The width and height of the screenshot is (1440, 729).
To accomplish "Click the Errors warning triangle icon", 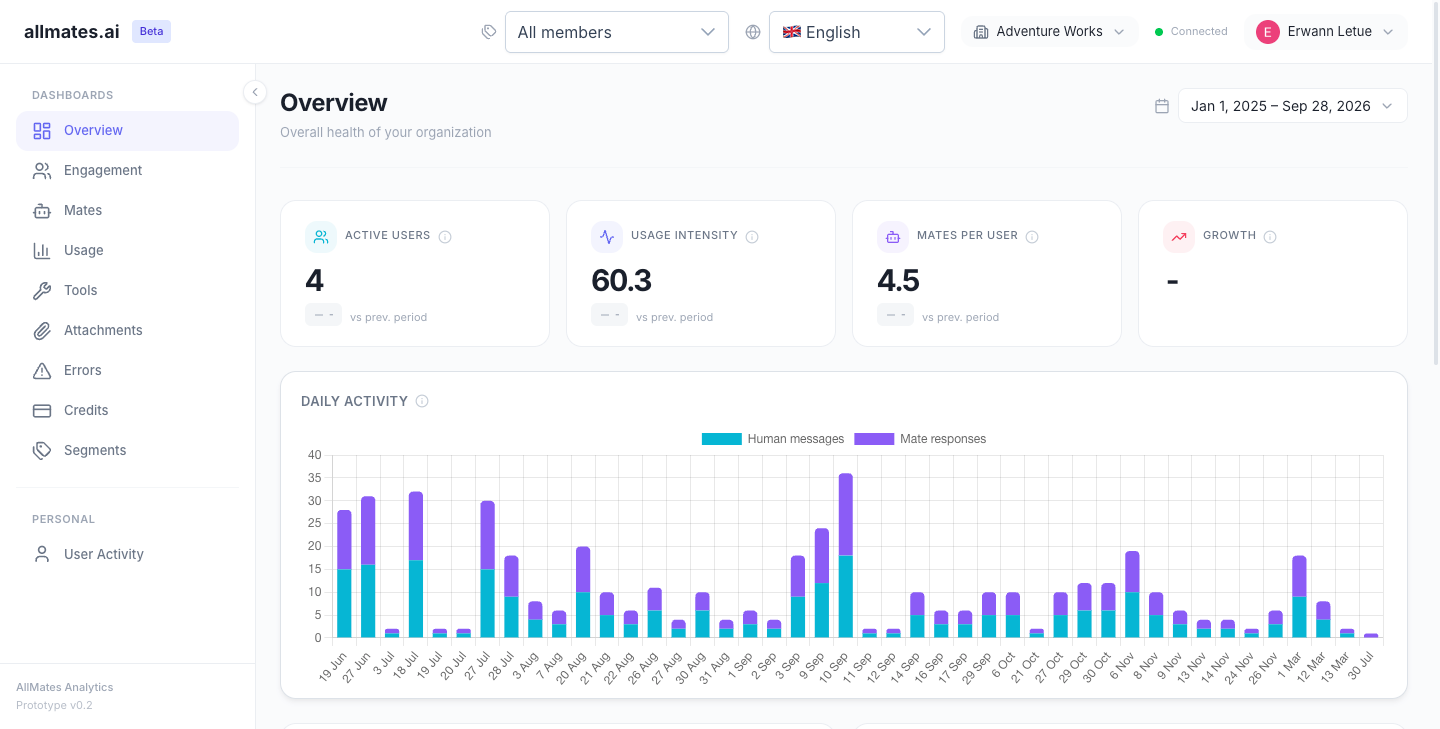I will point(42,371).
